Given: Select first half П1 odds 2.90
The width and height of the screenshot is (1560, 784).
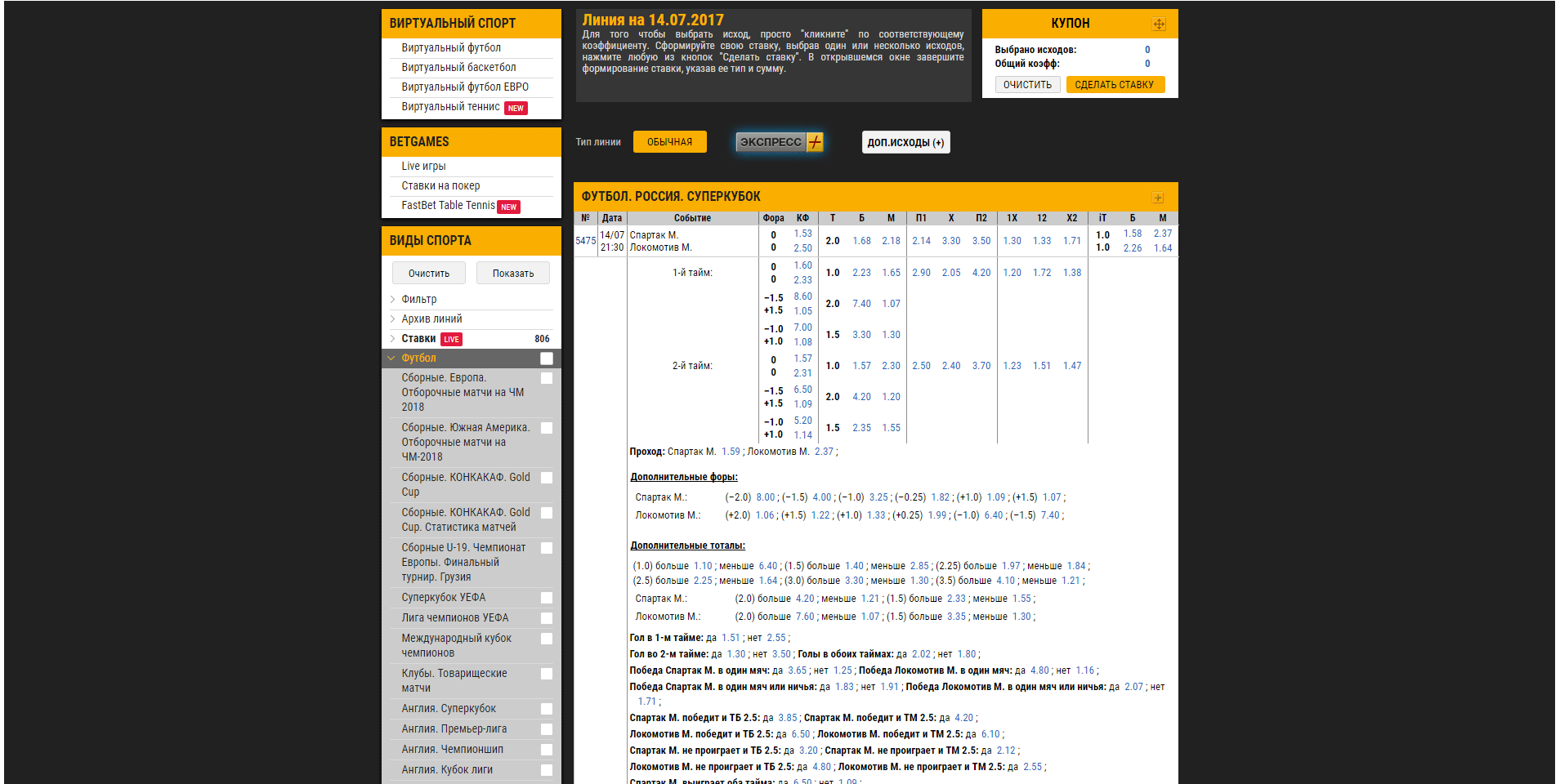Looking at the screenshot, I should pyautogui.click(x=921, y=273).
